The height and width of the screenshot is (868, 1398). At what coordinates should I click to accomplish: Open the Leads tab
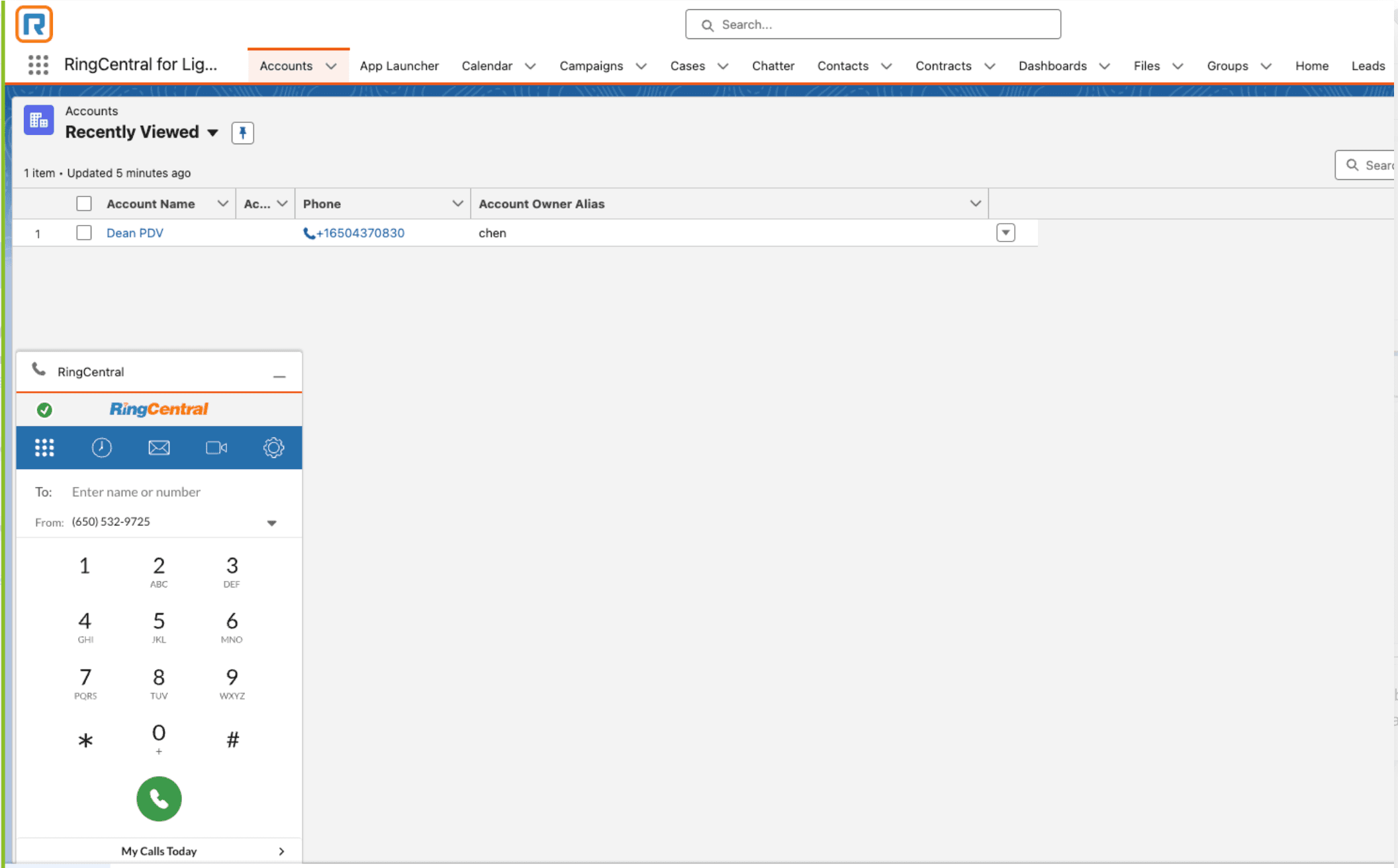pos(1368,66)
